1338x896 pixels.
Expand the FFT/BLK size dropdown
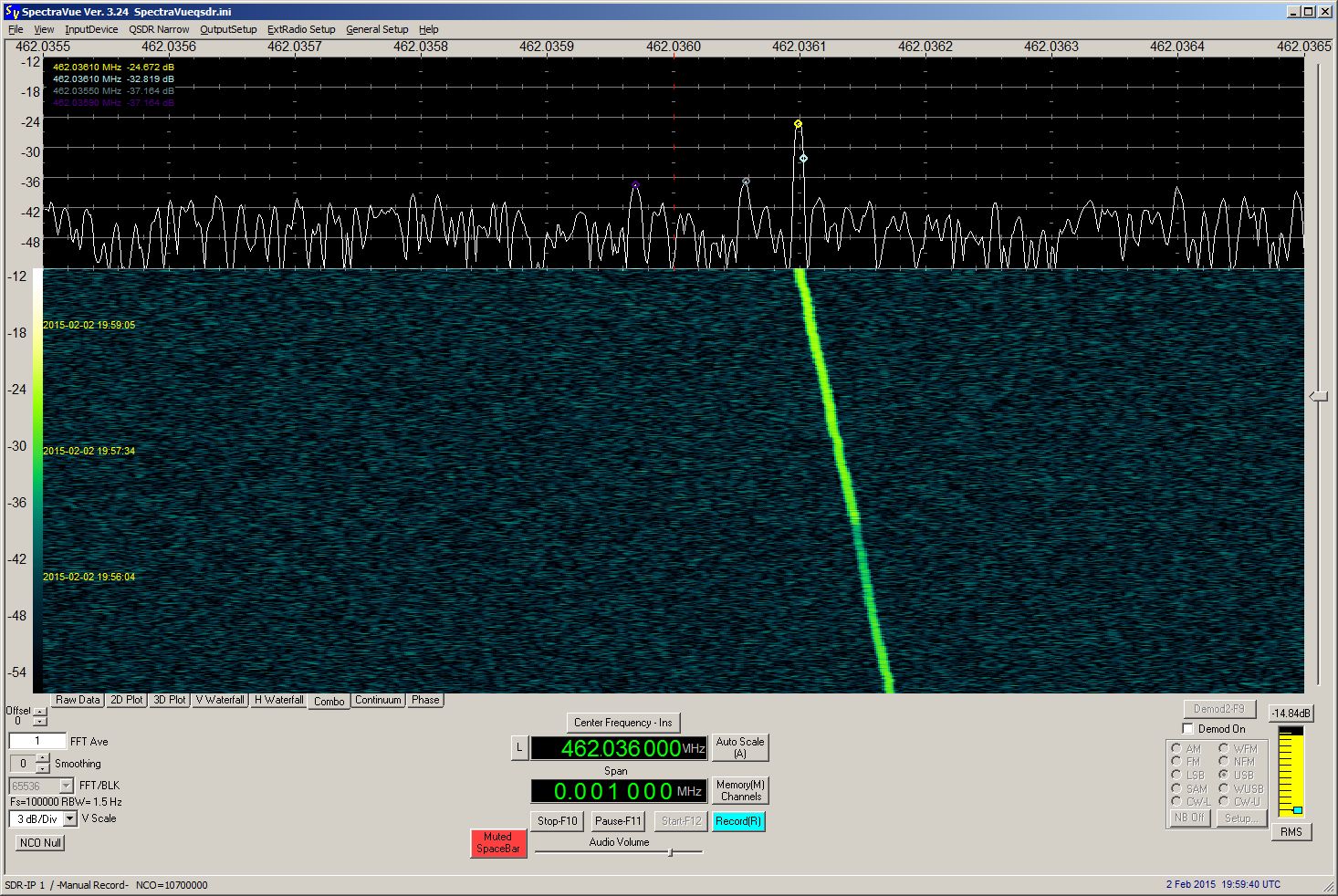pos(66,786)
